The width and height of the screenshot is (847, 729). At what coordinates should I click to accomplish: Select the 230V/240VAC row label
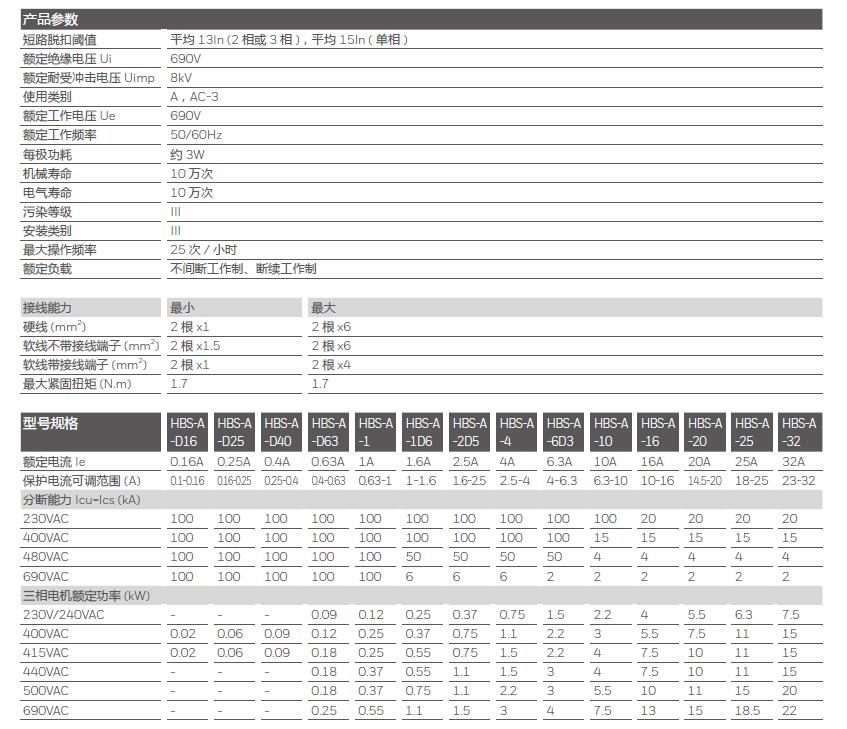(x=64, y=615)
